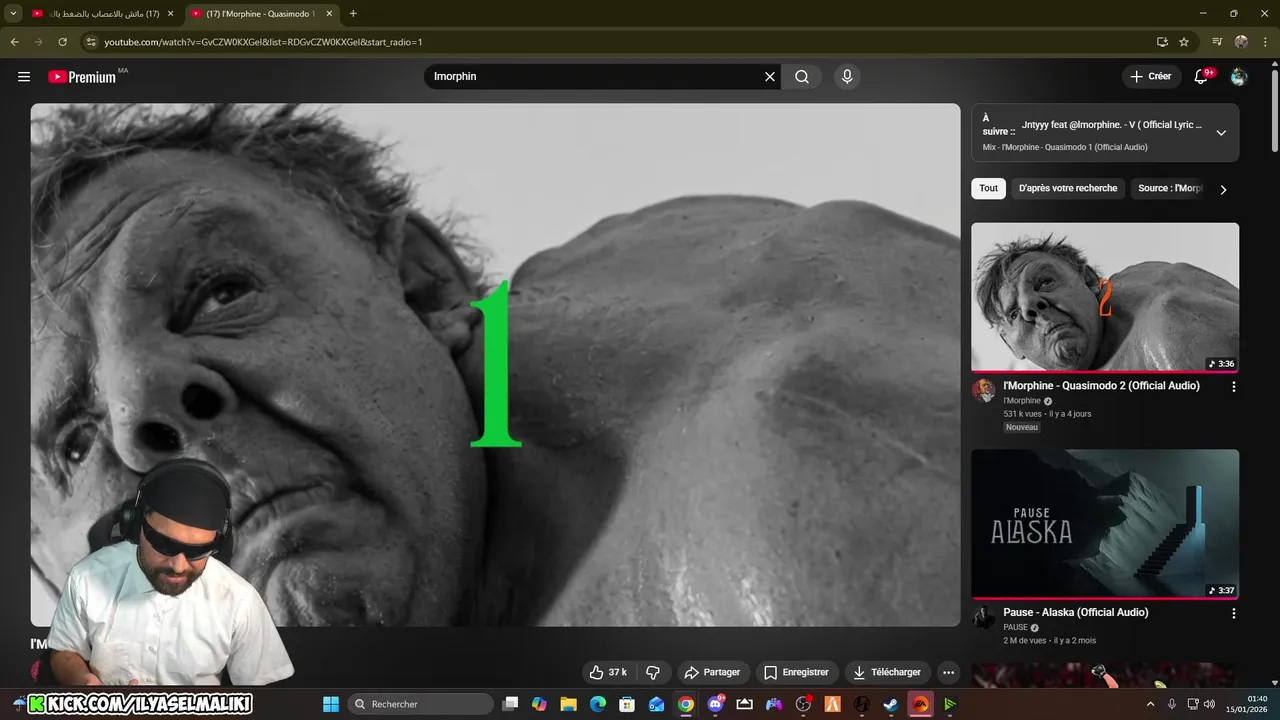Visit PAUSE channel name link
Image resolution: width=1280 pixels, height=720 pixels.
point(1016,628)
